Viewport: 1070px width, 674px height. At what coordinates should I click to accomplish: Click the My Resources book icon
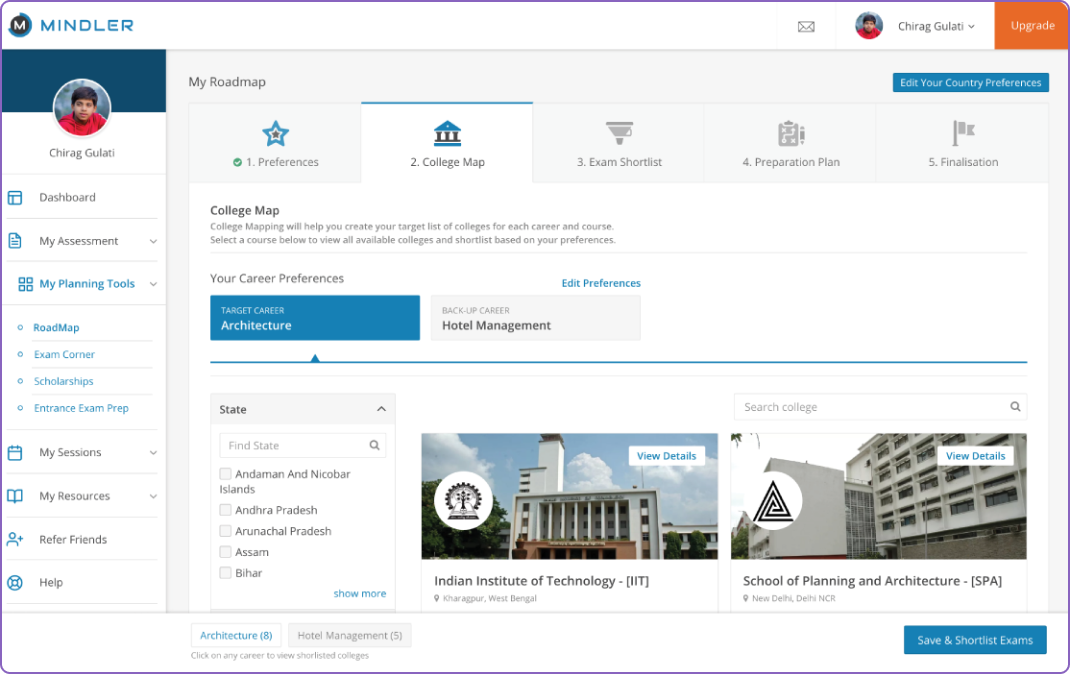pyautogui.click(x=15, y=496)
